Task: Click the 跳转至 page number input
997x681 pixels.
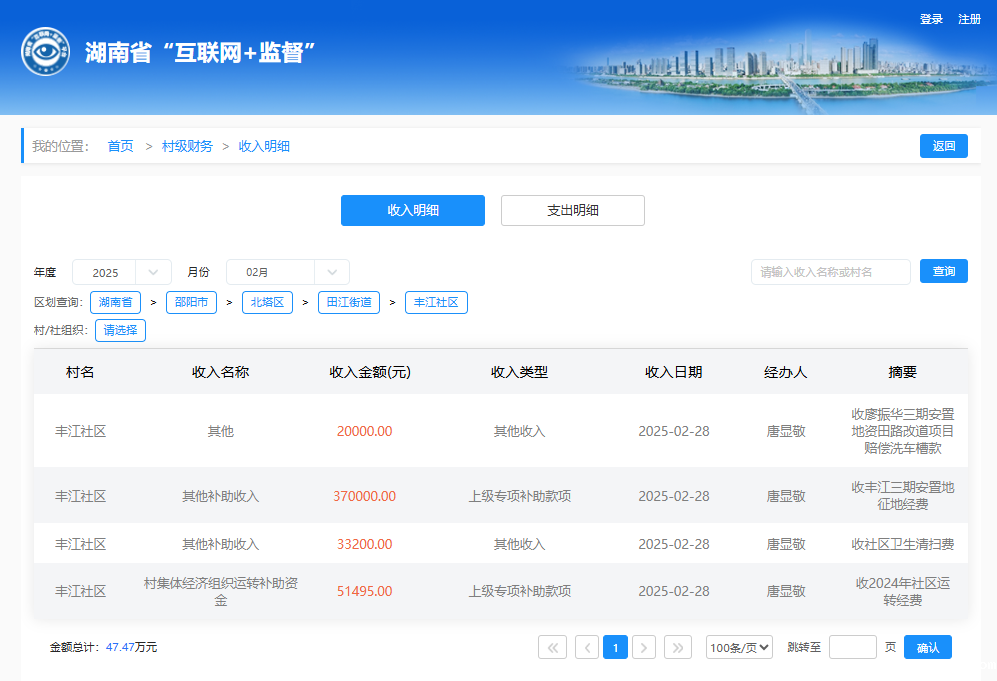Action: [852, 647]
